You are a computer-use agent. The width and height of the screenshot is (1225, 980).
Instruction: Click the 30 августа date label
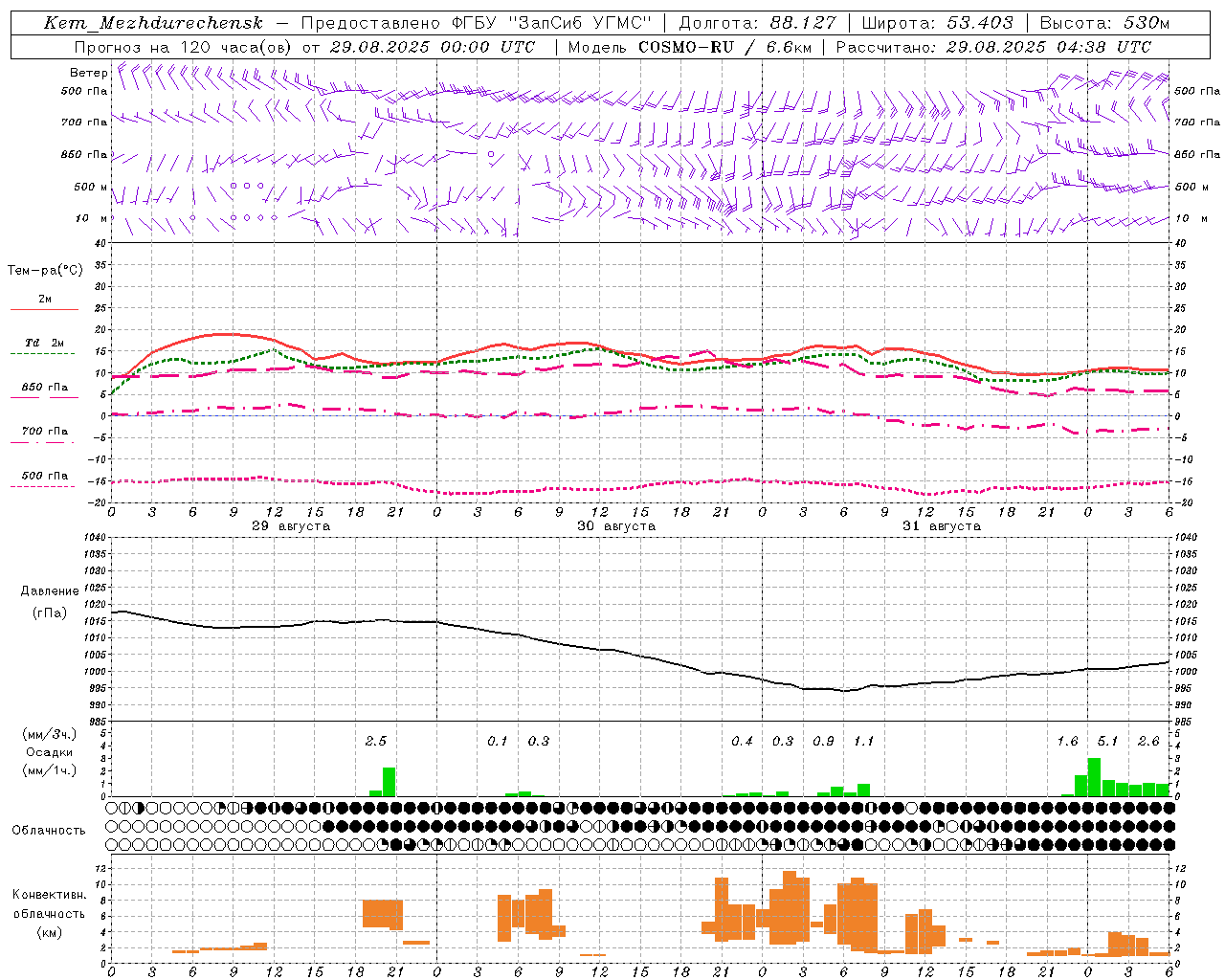click(616, 526)
